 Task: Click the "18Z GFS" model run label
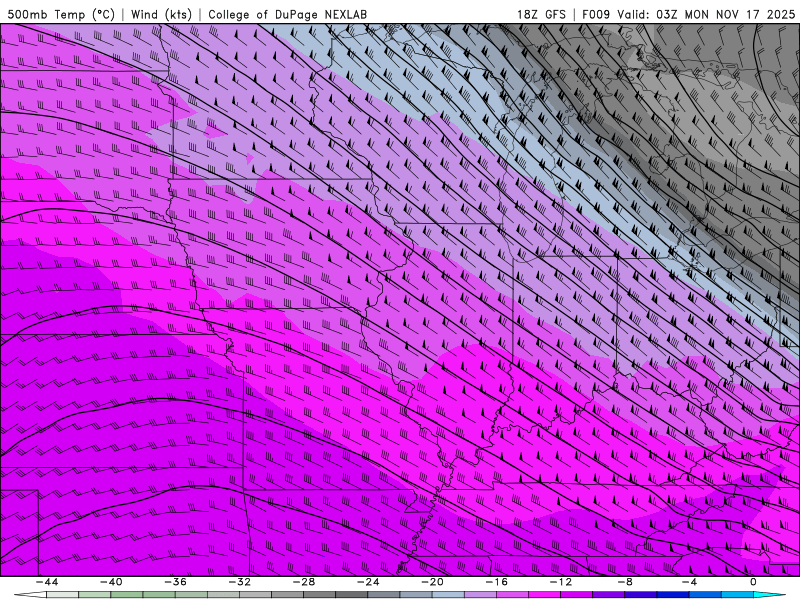tap(541, 14)
